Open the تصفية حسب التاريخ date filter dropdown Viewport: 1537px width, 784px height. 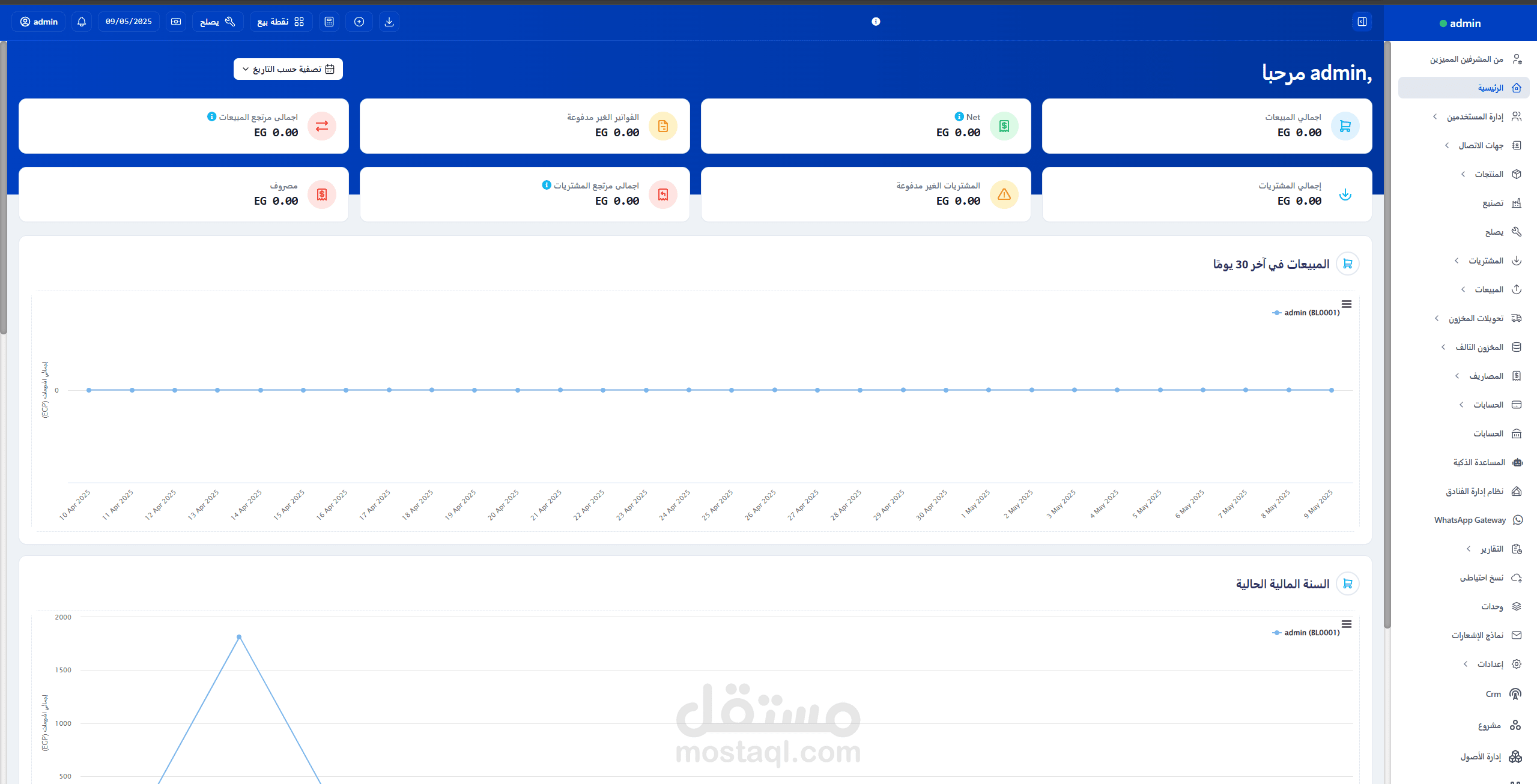(x=287, y=68)
